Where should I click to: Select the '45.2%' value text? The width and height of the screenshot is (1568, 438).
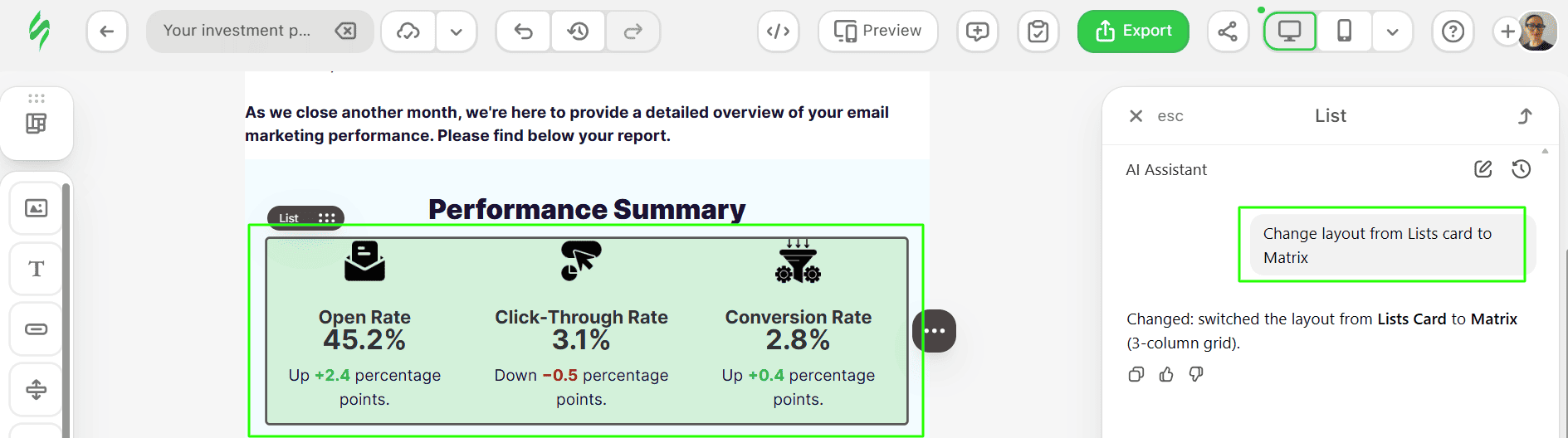point(364,340)
